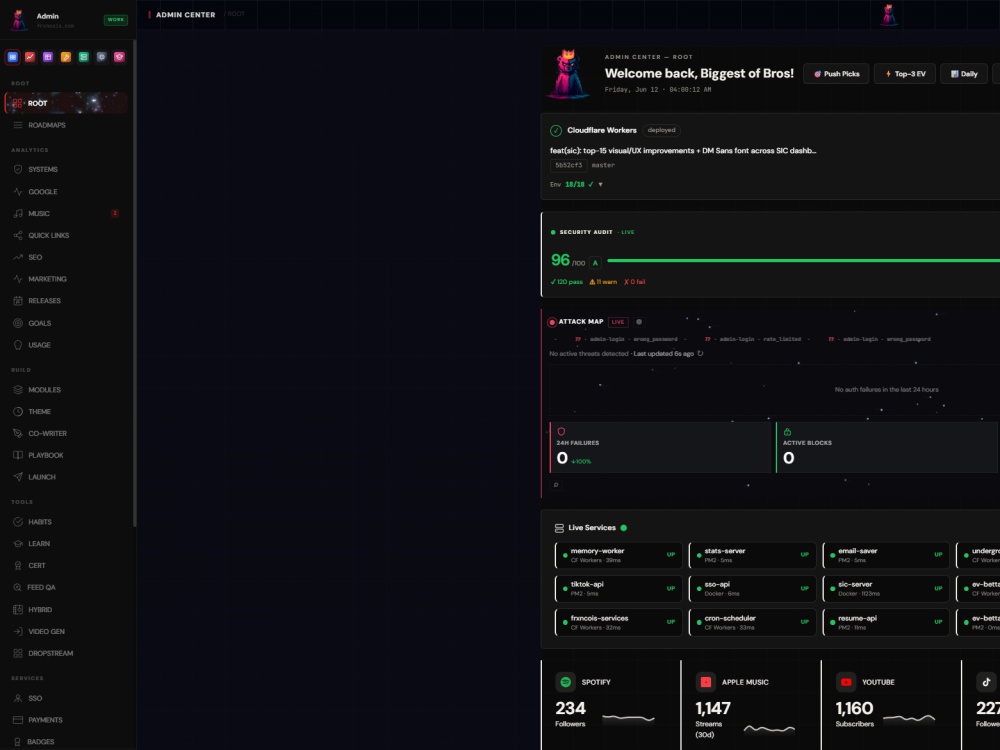Click the Admin avatar in the sidebar header
This screenshot has width=1000, height=750.
click(19, 20)
